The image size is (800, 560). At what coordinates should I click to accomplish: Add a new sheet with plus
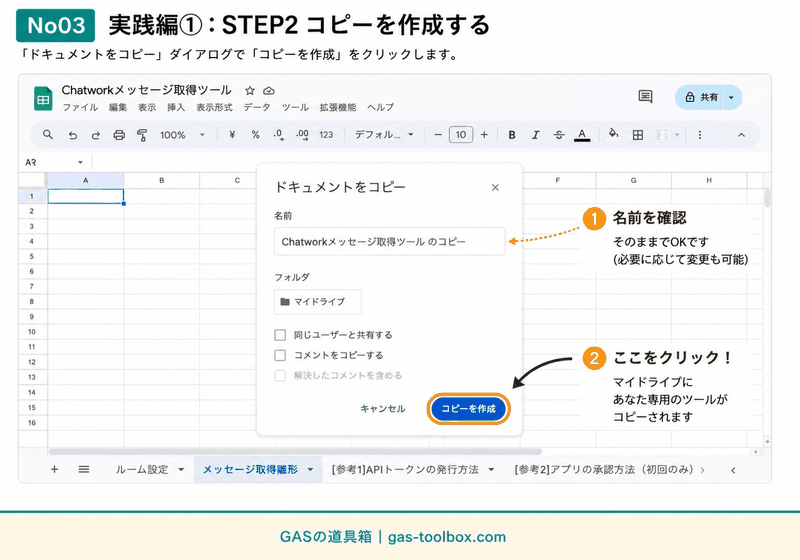pyautogui.click(x=54, y=469)
